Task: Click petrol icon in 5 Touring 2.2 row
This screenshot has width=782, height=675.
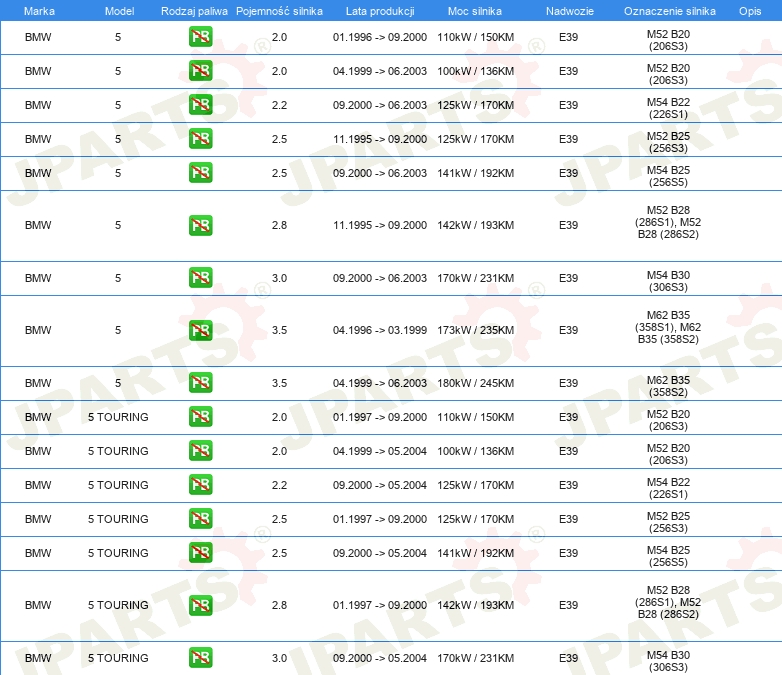Action: (x=200, y=485)
